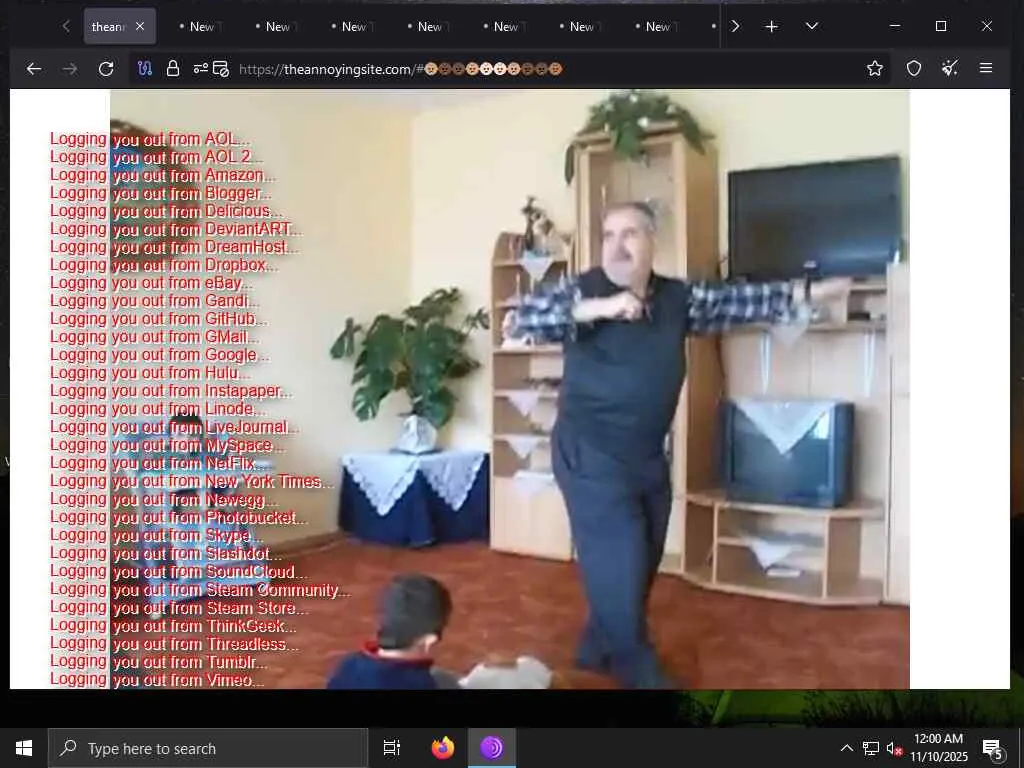Switch to Tor Browser taskbar icon

[x=492, y=748]
